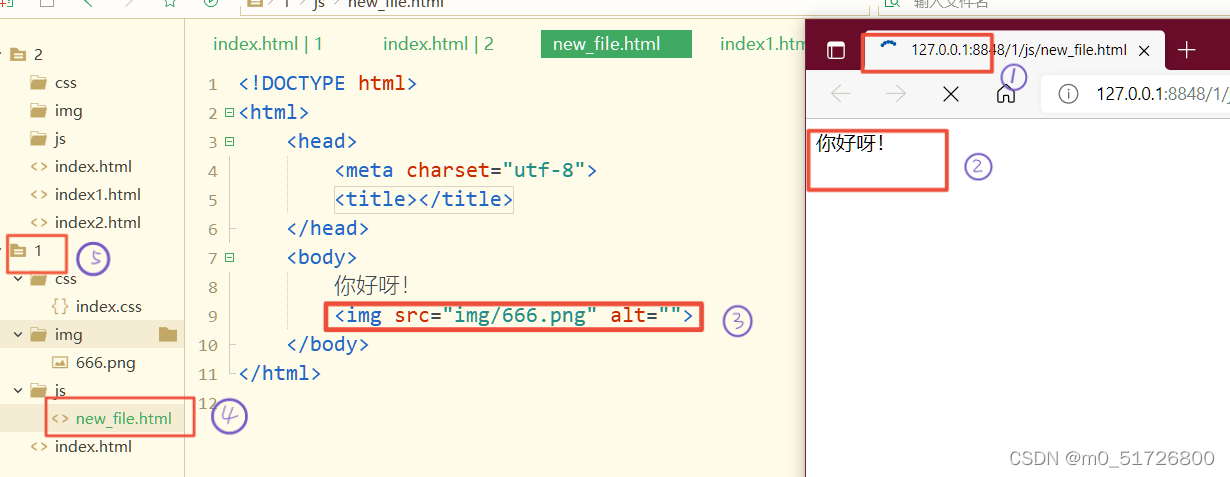Collapse the head tag fold on line 3
Screen dimensions: 1230x477
coord(230,142)
